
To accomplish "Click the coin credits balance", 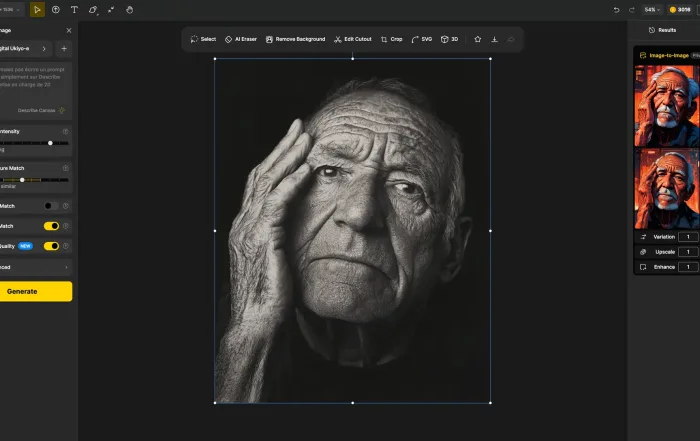I will click(680, 9).
